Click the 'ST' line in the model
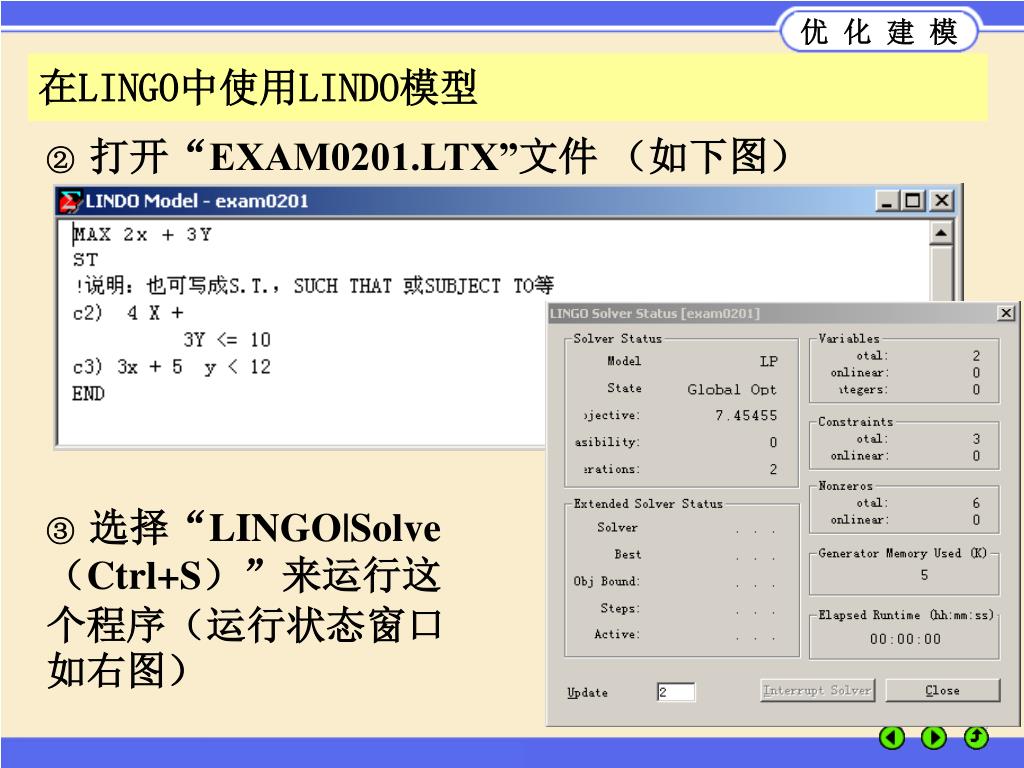The height and width of the screenshot is (768, 1024). [85, 260]
